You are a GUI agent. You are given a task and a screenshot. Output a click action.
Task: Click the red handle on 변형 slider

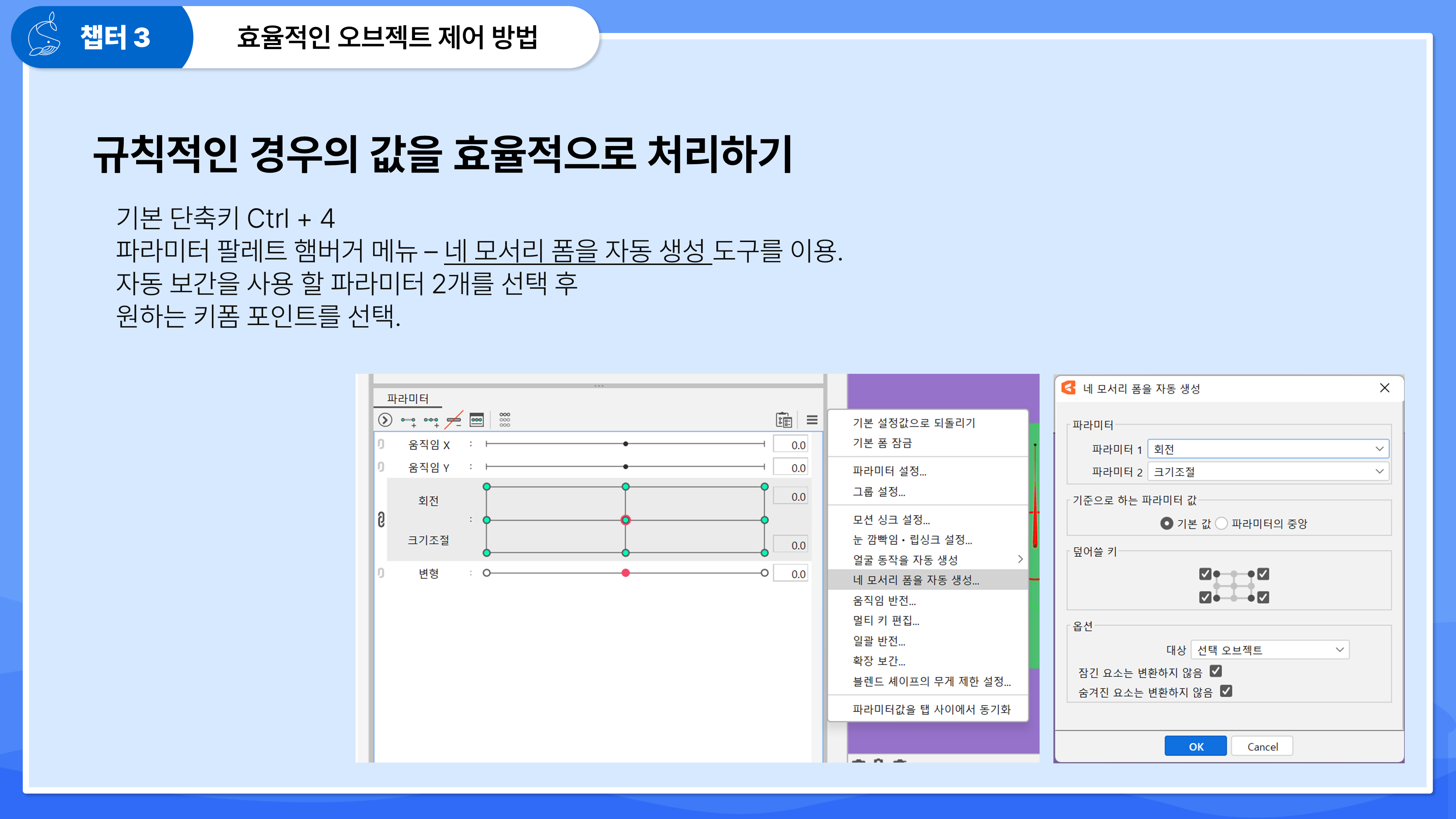[x=626, y=573]
